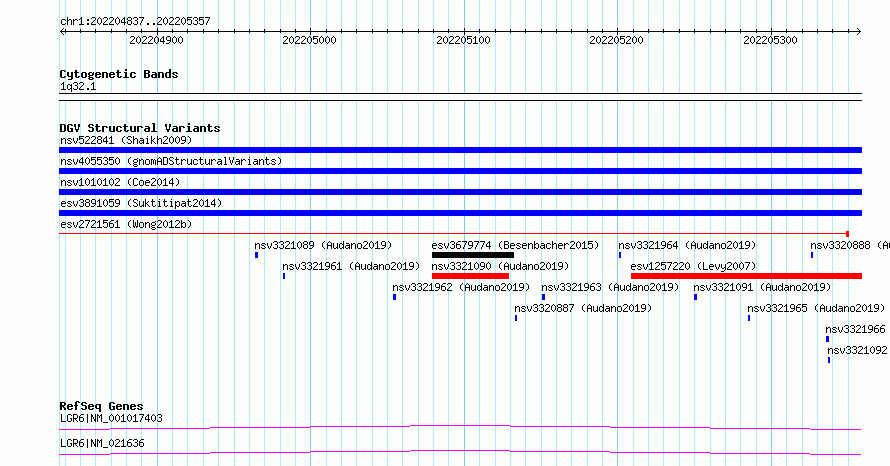Click the small blue nsv3321966 marker
Screen dimensions: 890x466
(828, 339)
